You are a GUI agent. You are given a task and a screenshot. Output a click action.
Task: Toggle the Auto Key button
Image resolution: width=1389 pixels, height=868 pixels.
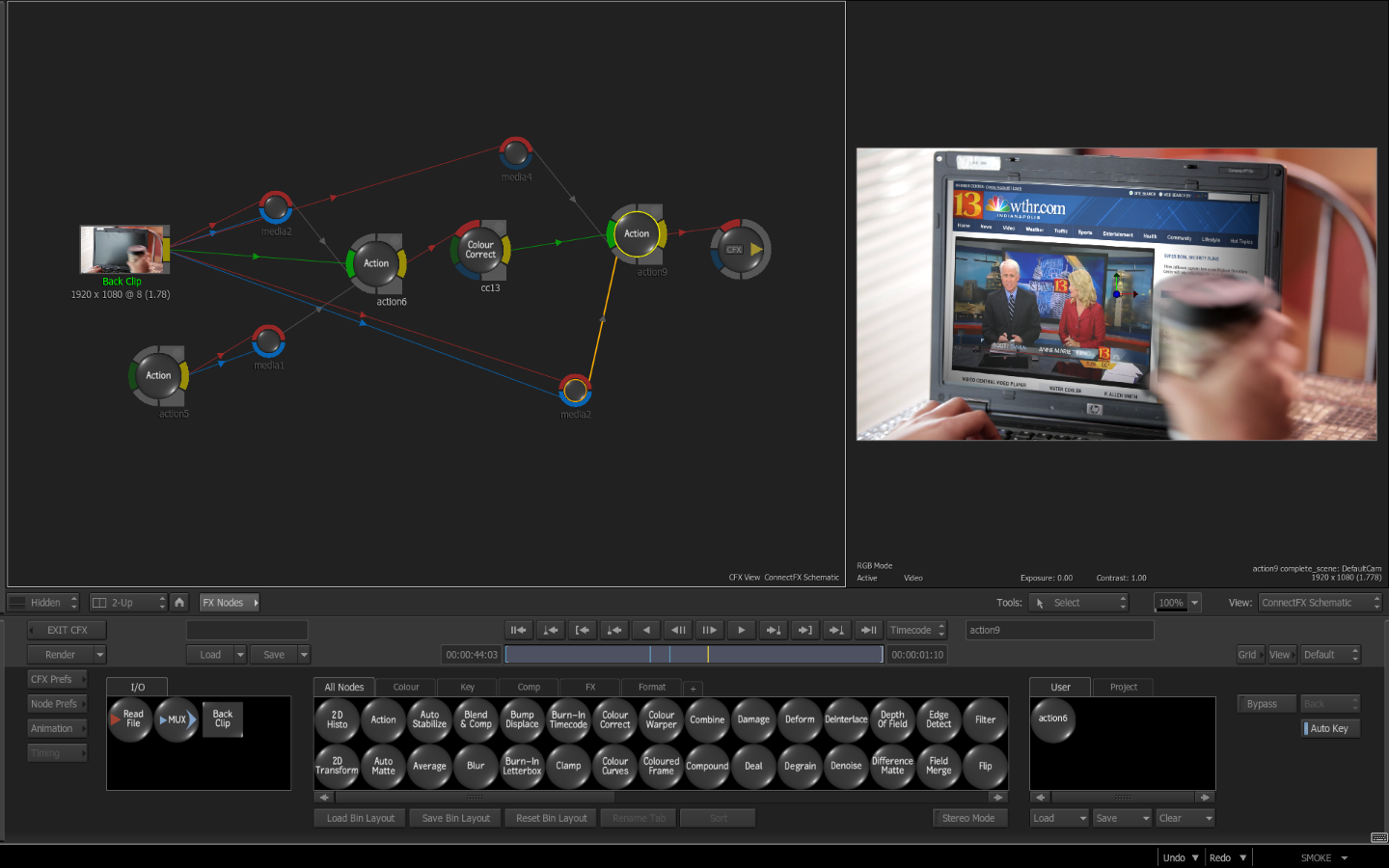[x=1330, y=729]
